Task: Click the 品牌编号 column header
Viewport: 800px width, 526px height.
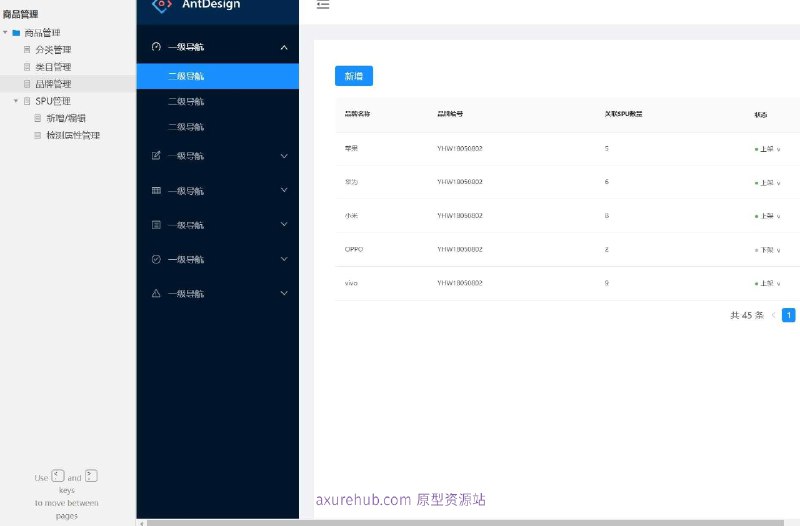Action: coord(450,114)
